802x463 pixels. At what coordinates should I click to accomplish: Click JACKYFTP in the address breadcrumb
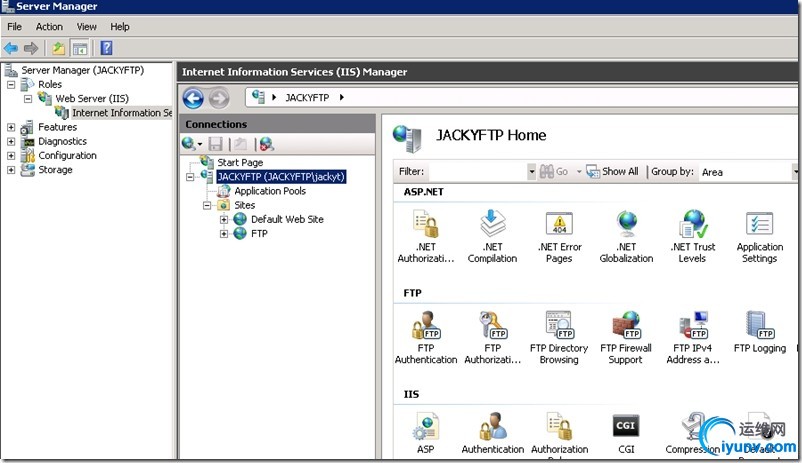pos(307,98)
